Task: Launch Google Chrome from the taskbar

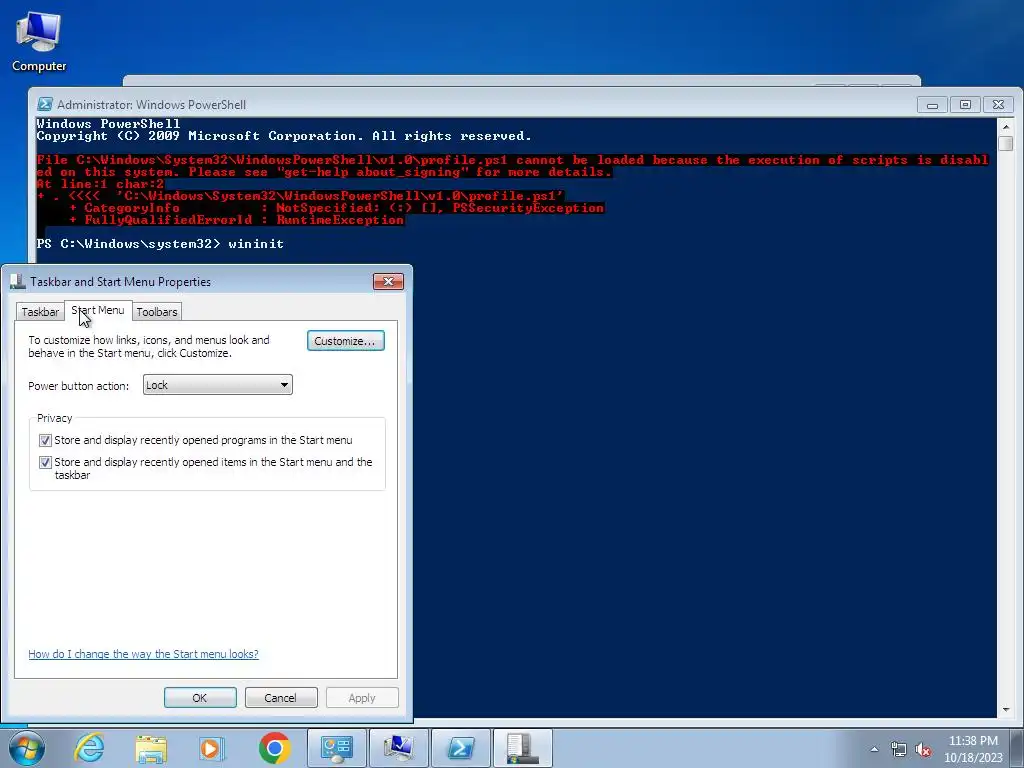Action: click(x=274, y=748)
